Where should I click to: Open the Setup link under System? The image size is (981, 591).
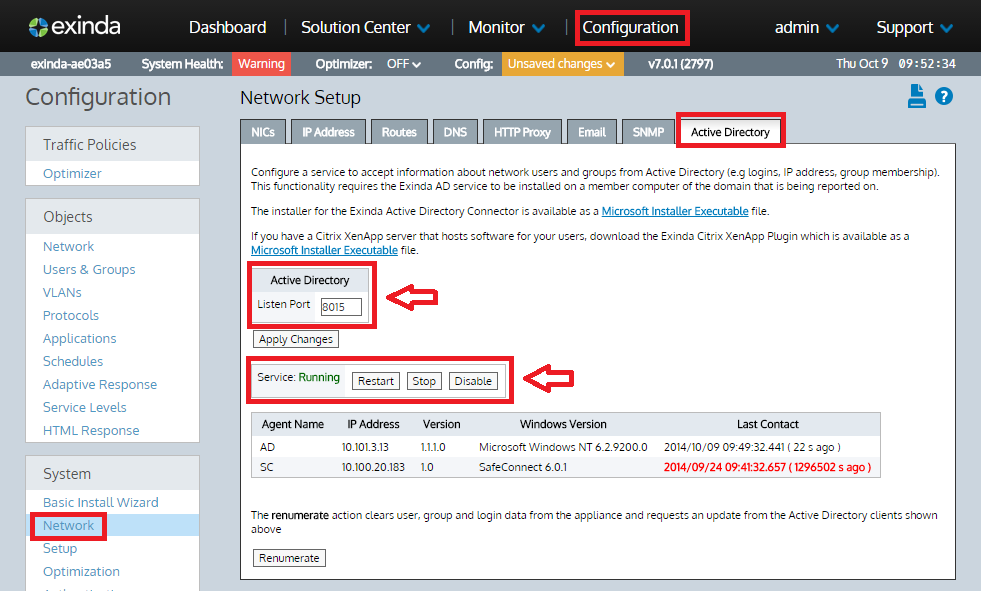point(59,548)
